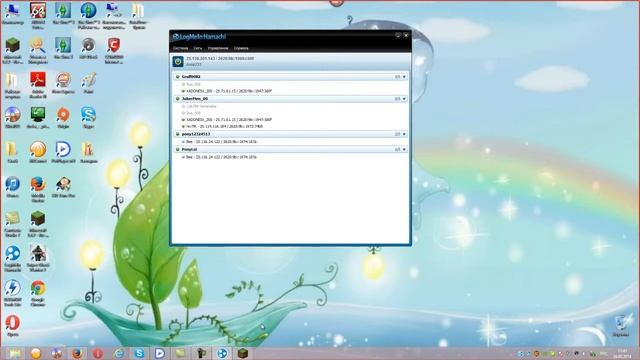
Task: Open the Computer desktop icon
Action: tap(13, 13)
